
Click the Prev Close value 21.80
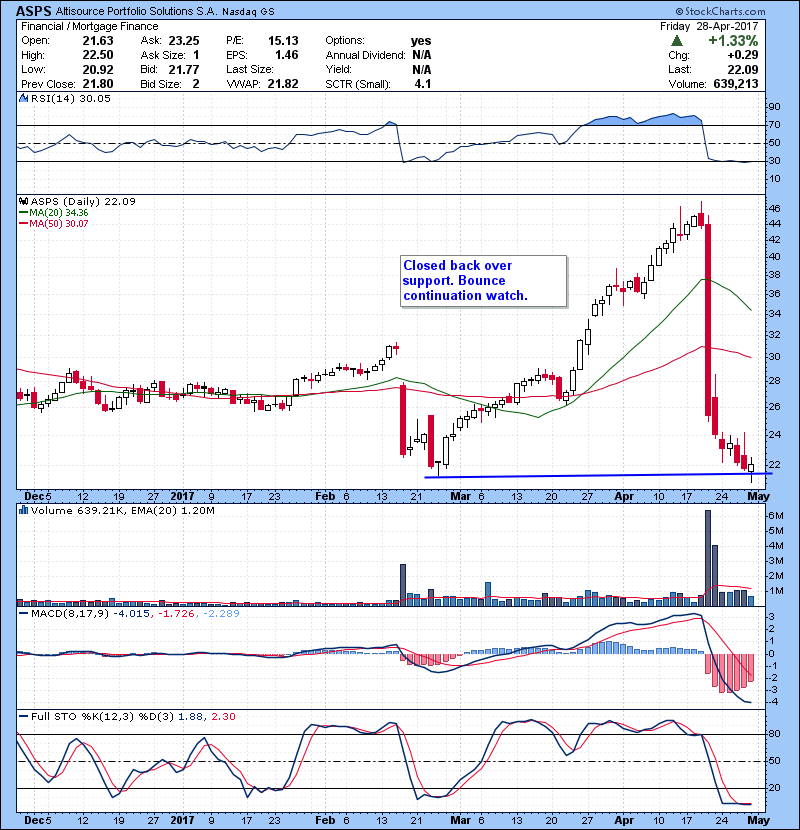point(98,84)
